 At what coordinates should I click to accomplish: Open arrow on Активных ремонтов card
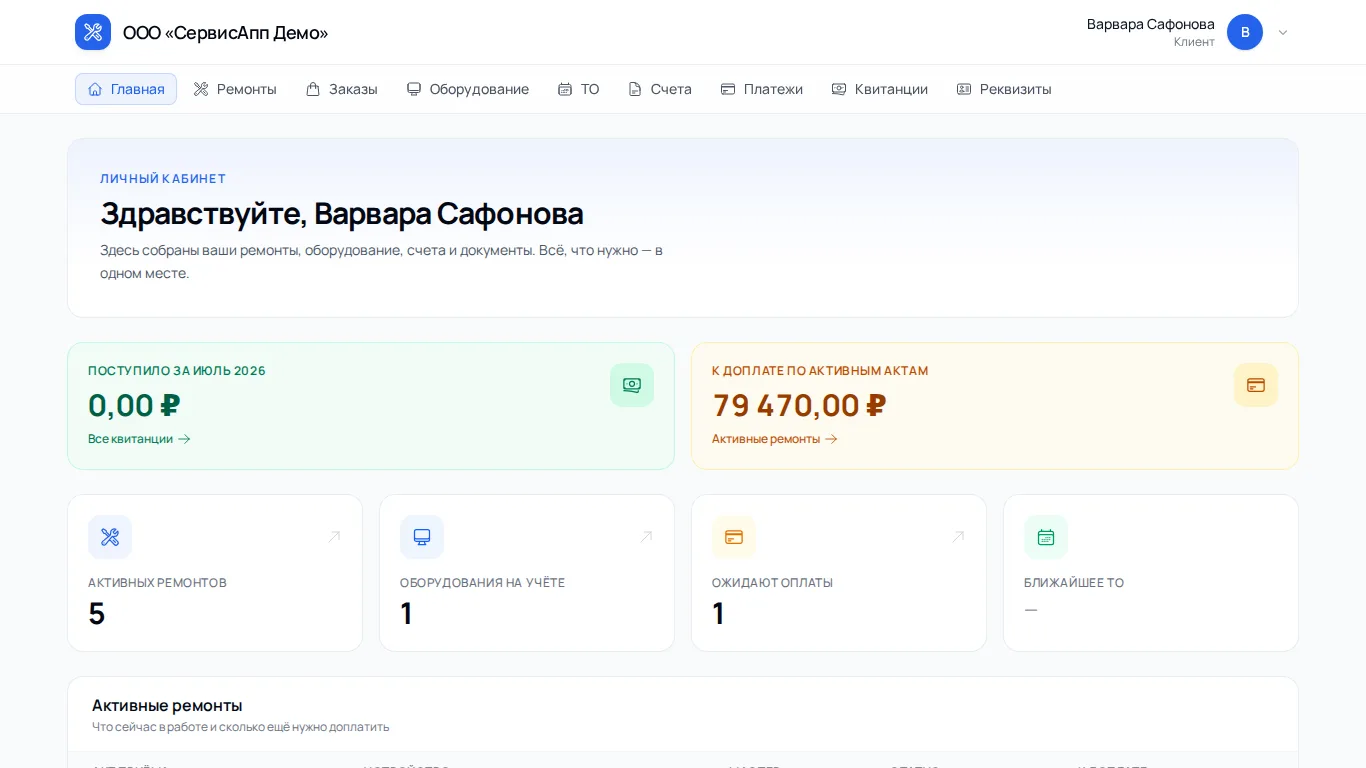[334, 537]
